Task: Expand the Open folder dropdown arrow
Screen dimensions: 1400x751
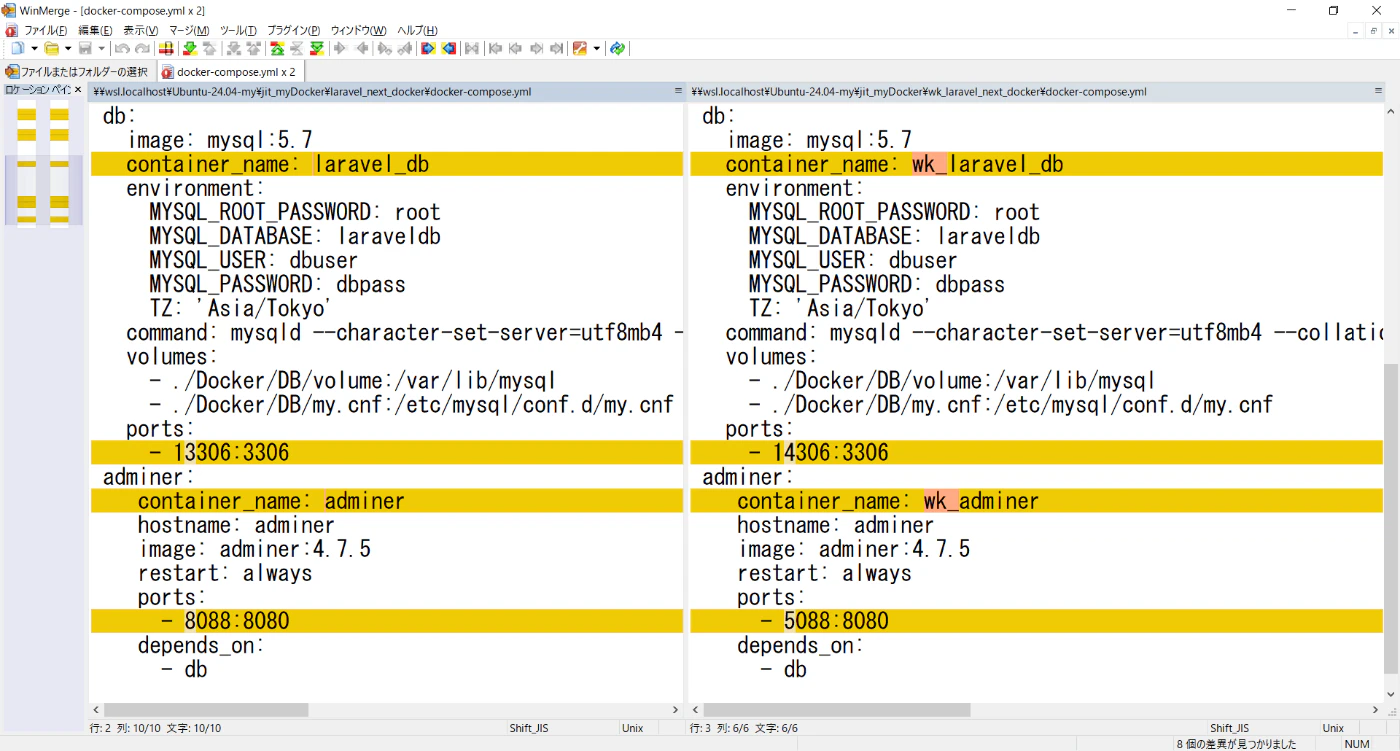Action: [x=68, y=48]
